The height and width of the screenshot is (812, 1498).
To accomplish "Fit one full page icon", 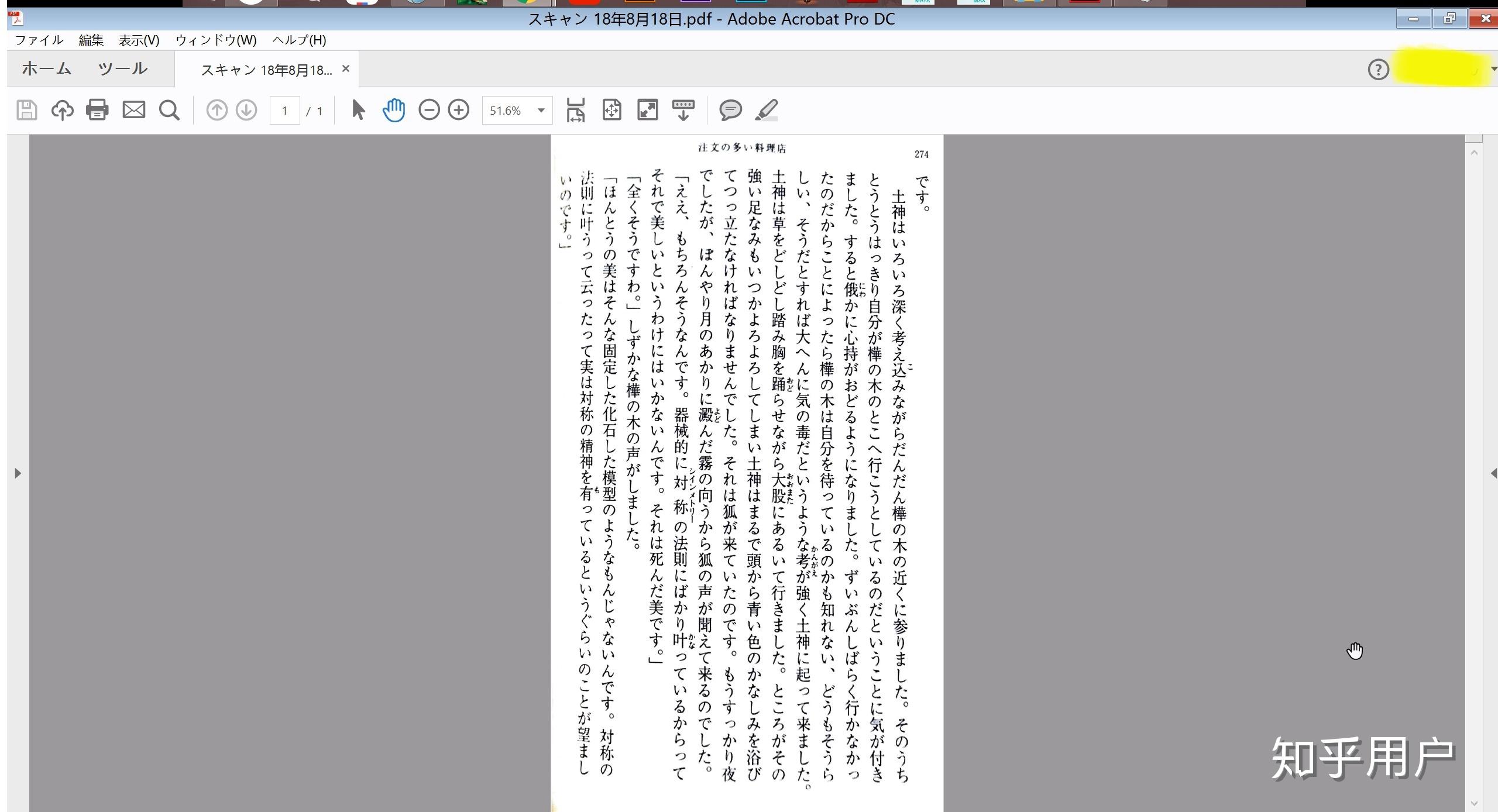I will 611,110.
